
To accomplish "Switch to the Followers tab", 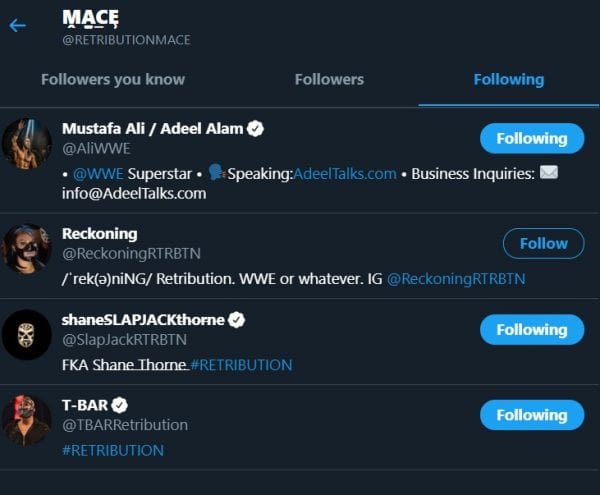I will click(x=329, y=79).
